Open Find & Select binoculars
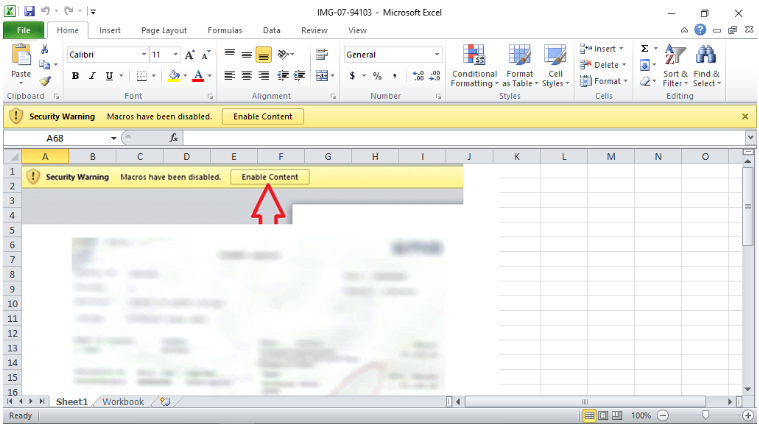This screenshot has width=759, height=424. point(706,65)
